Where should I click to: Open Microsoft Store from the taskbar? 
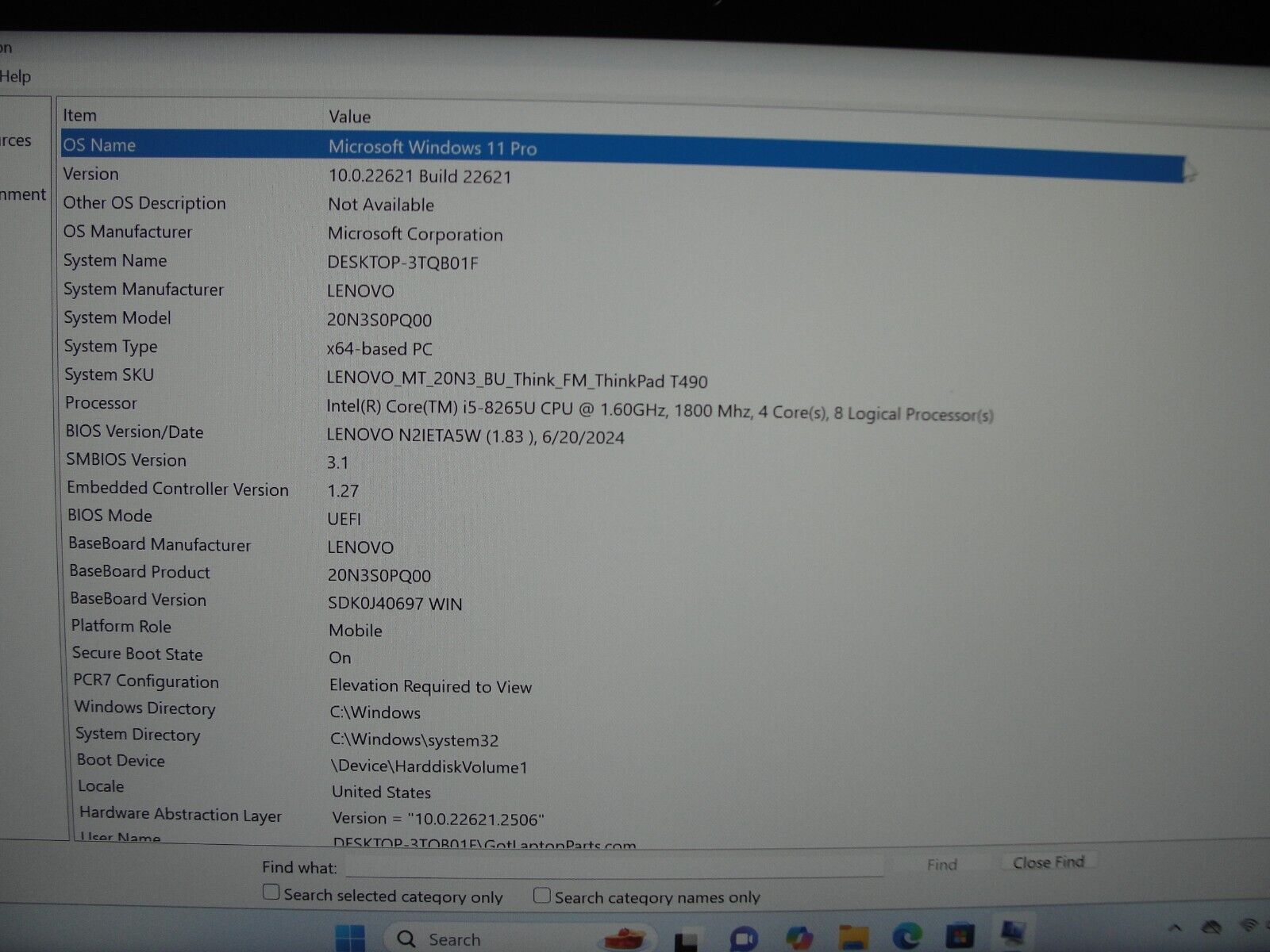[x=960, y=936]
